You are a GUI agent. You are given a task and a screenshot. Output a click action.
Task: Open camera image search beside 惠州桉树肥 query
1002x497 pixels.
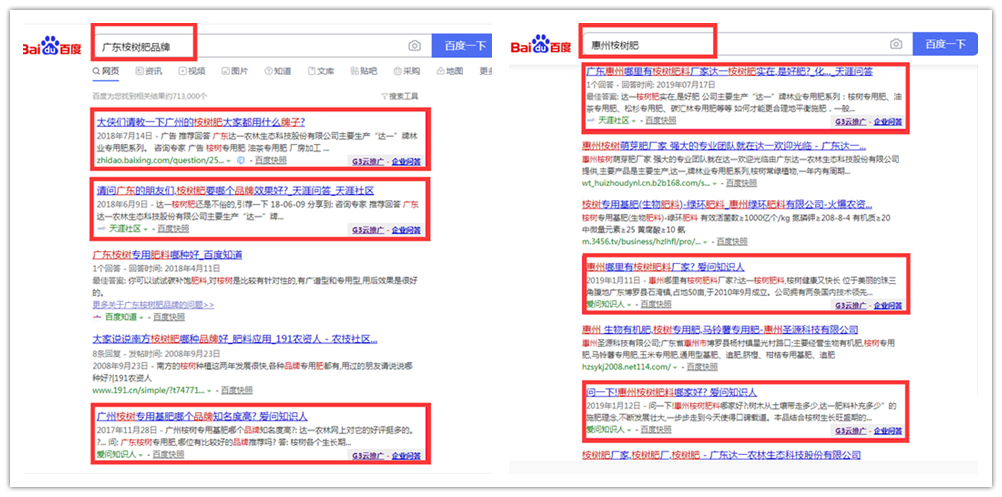(896, 44)
